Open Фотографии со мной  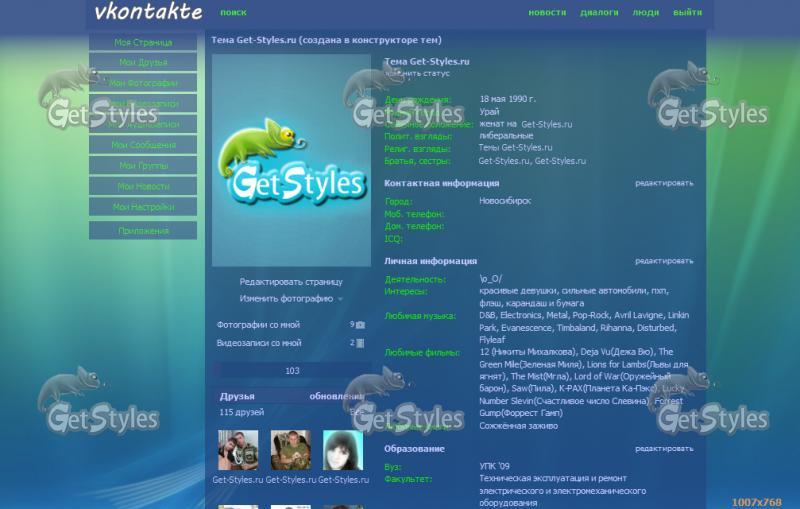point(258,325)
